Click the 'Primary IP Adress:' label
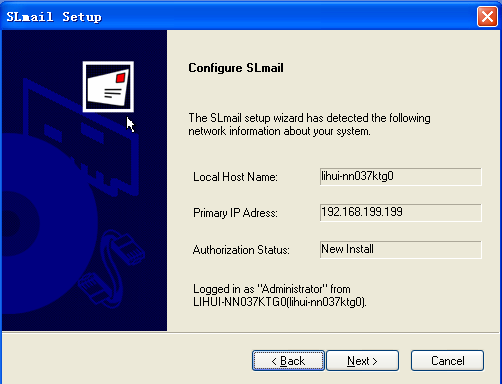Screen dimensions: 502x384 click(235, 213)
